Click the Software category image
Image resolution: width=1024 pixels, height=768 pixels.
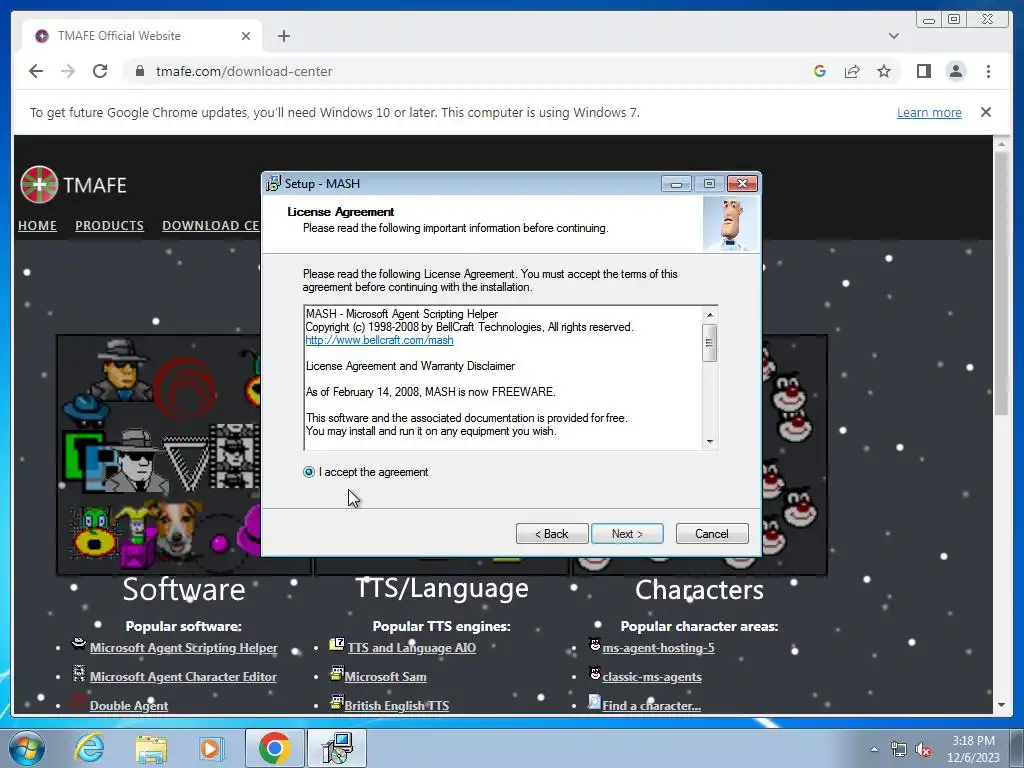(159, 455)
